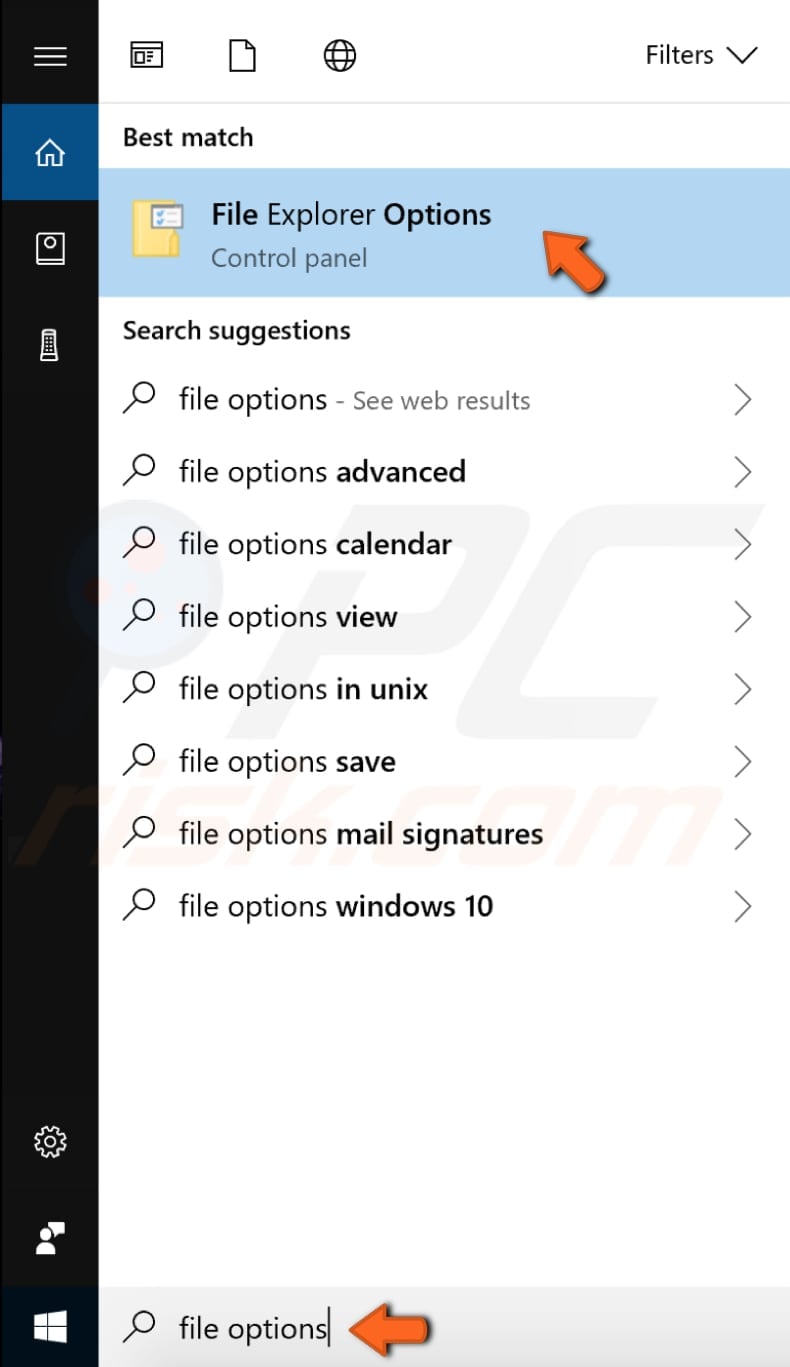This screenshot has height=1367, width=790.
Task: Click the Windows Start button
Action: click(x=49, y=1325)
